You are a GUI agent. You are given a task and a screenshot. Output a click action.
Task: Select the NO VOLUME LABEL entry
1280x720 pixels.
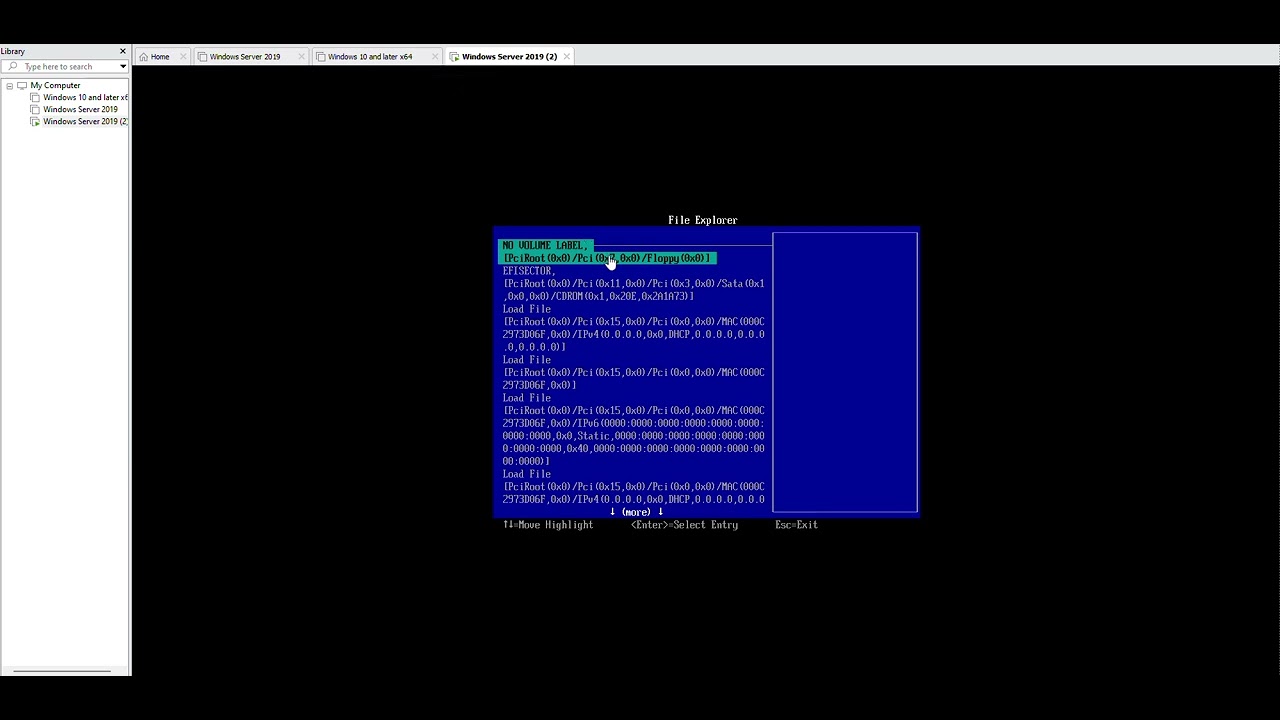pos(544,245)
